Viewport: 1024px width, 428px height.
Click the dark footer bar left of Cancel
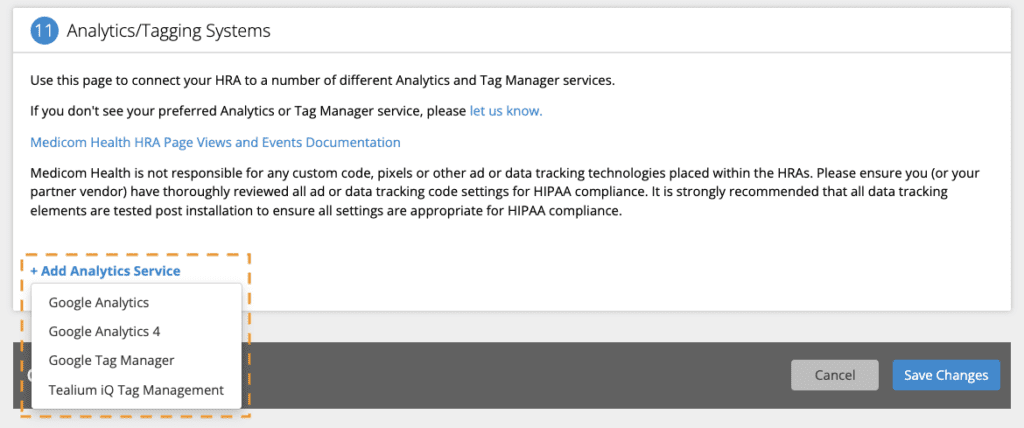(516, 375)
